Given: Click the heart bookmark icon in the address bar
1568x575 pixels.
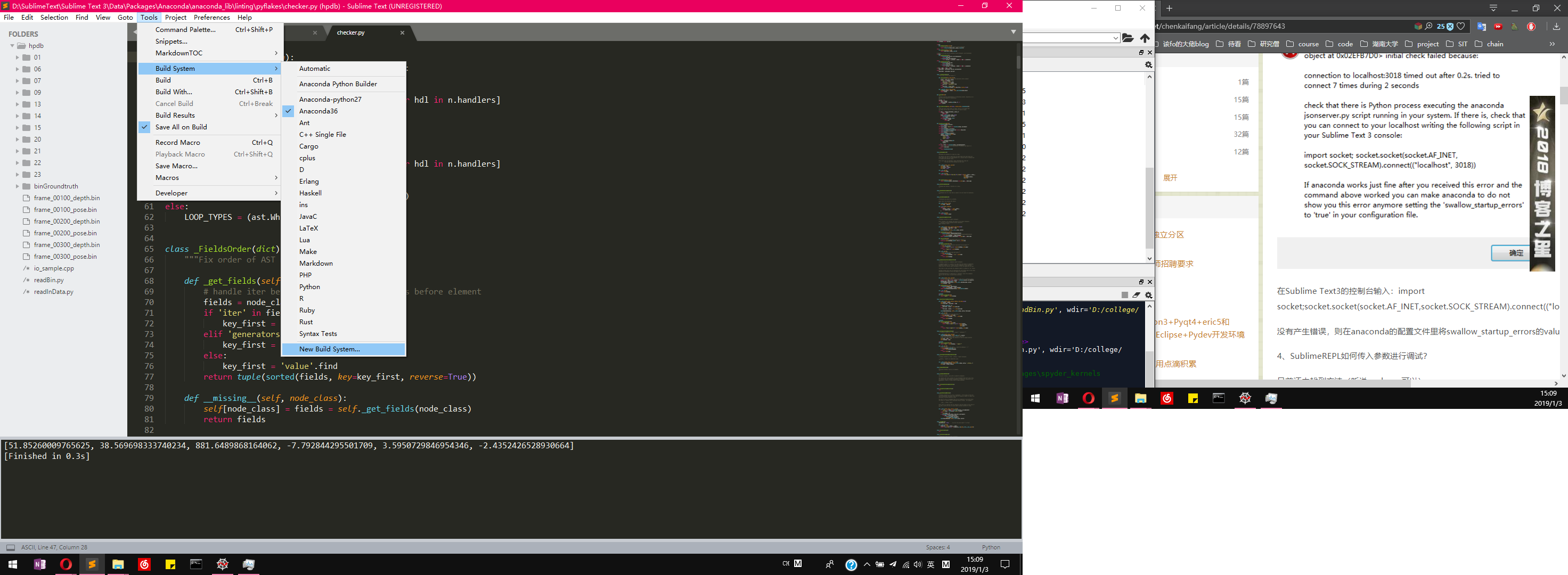Looking at the screenshot, I should pos(1461,26).
